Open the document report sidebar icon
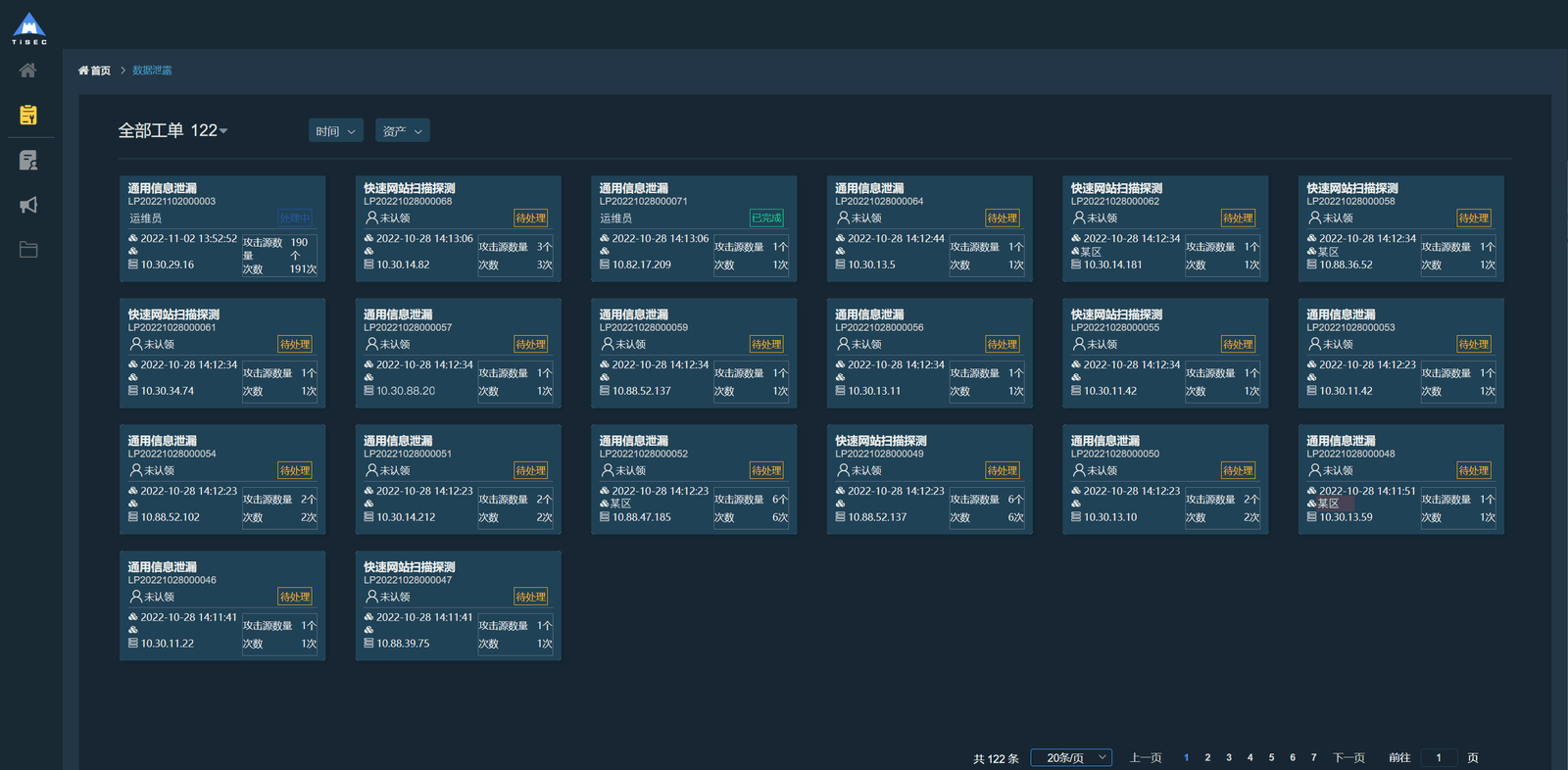 coord(28,160)
